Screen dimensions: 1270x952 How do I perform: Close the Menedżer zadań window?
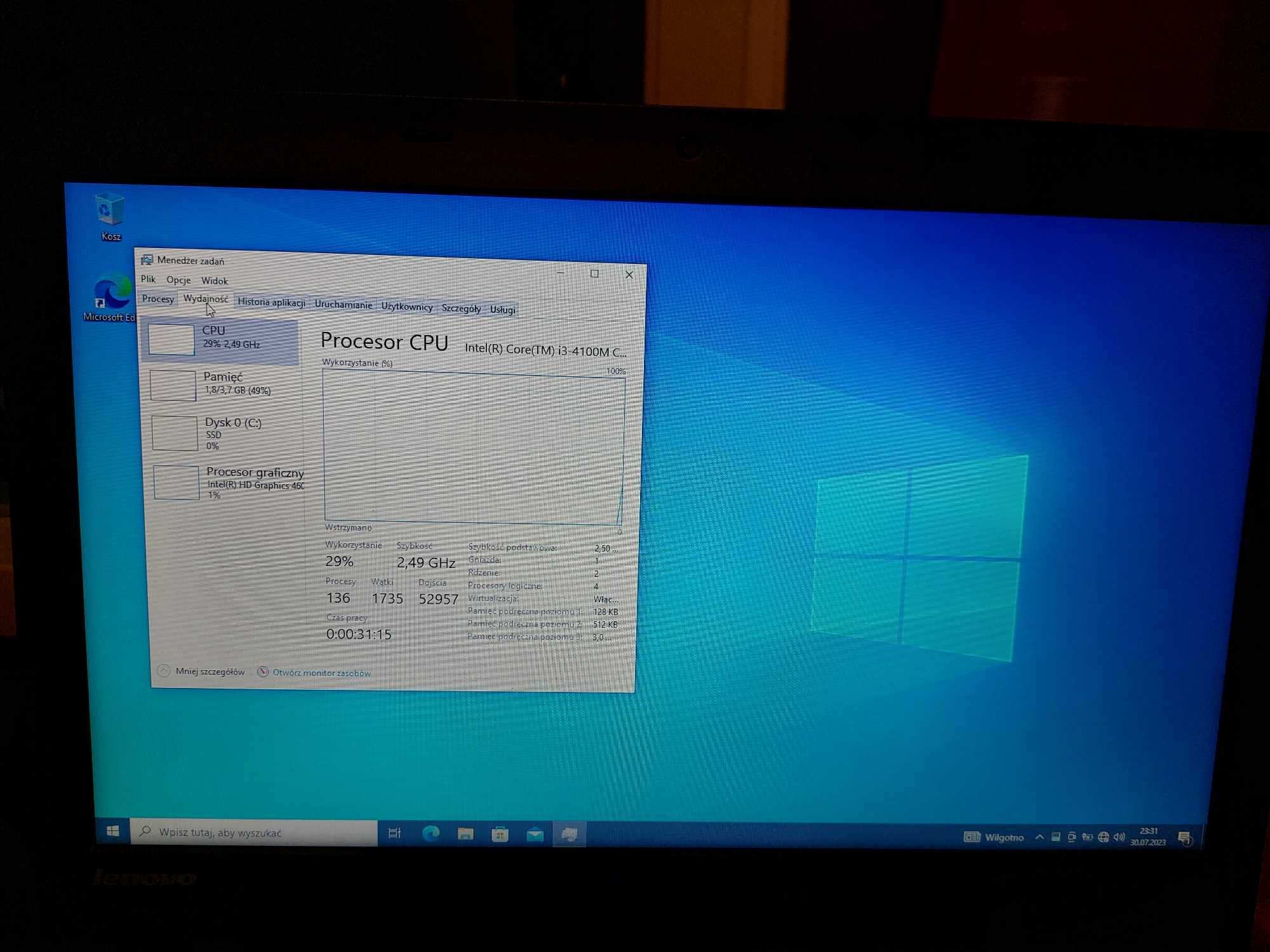(x=629, y=275)
